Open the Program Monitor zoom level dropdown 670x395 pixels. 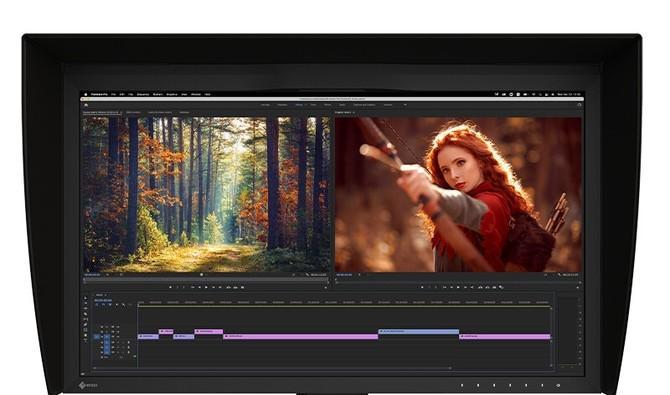359,274
